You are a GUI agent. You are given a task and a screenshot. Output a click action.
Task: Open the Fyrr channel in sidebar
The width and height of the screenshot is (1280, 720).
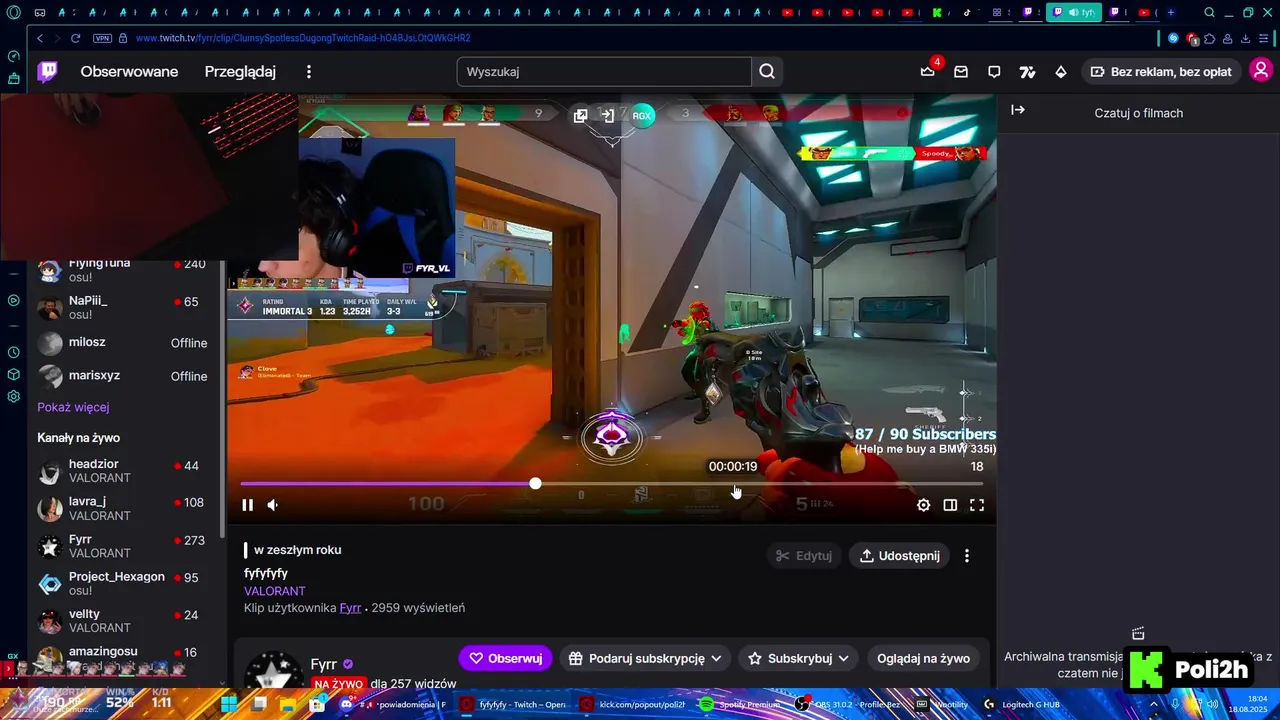tap(122, 546)
